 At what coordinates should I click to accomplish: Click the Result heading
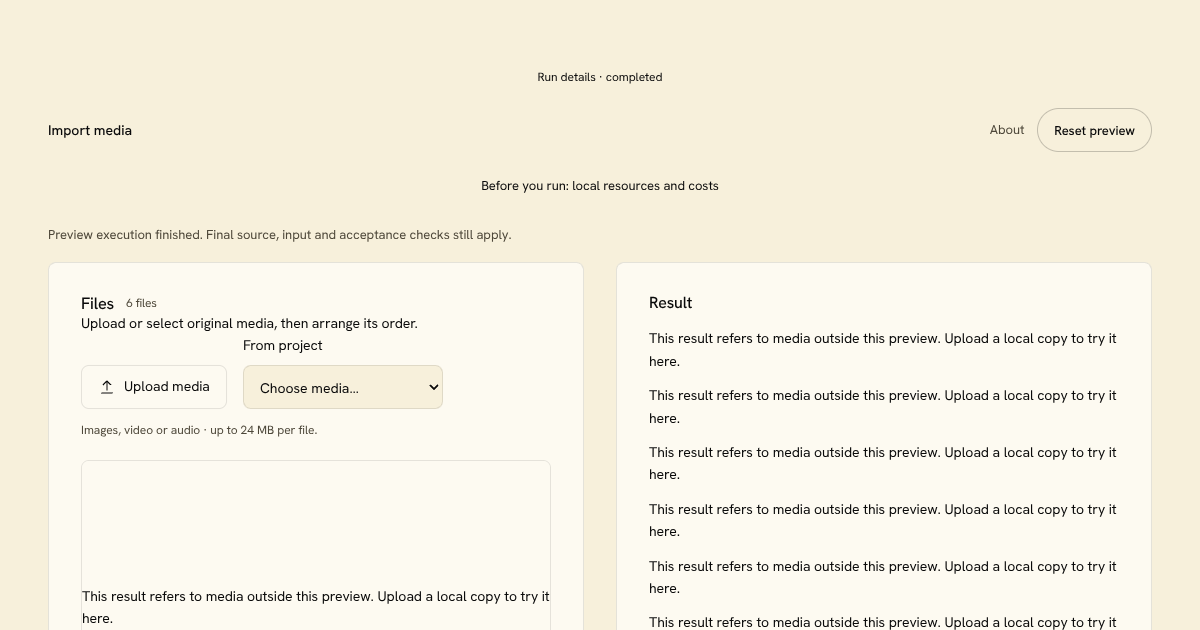(x=671, y=303)
